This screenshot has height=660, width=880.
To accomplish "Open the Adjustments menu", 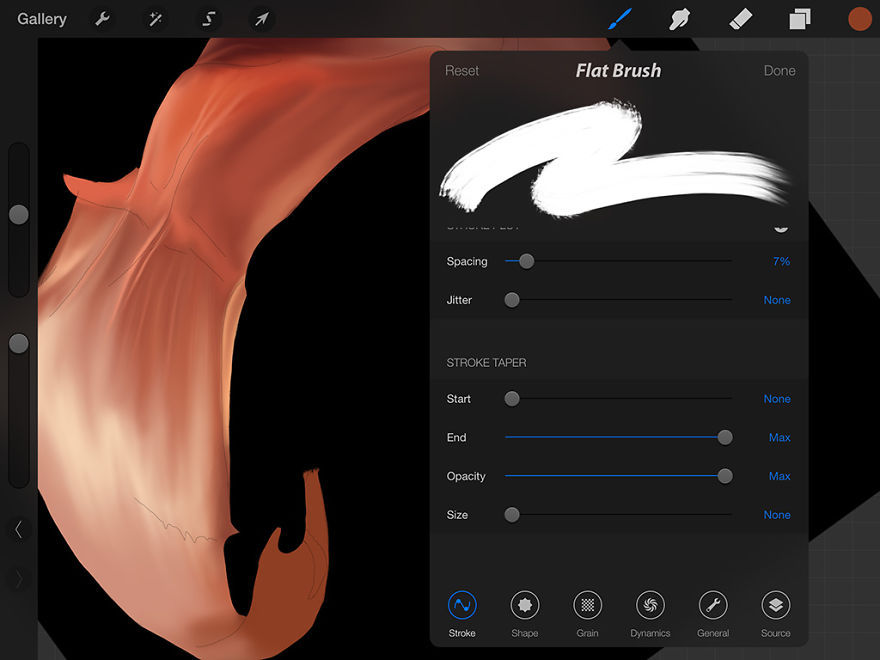I will [155, 18].
